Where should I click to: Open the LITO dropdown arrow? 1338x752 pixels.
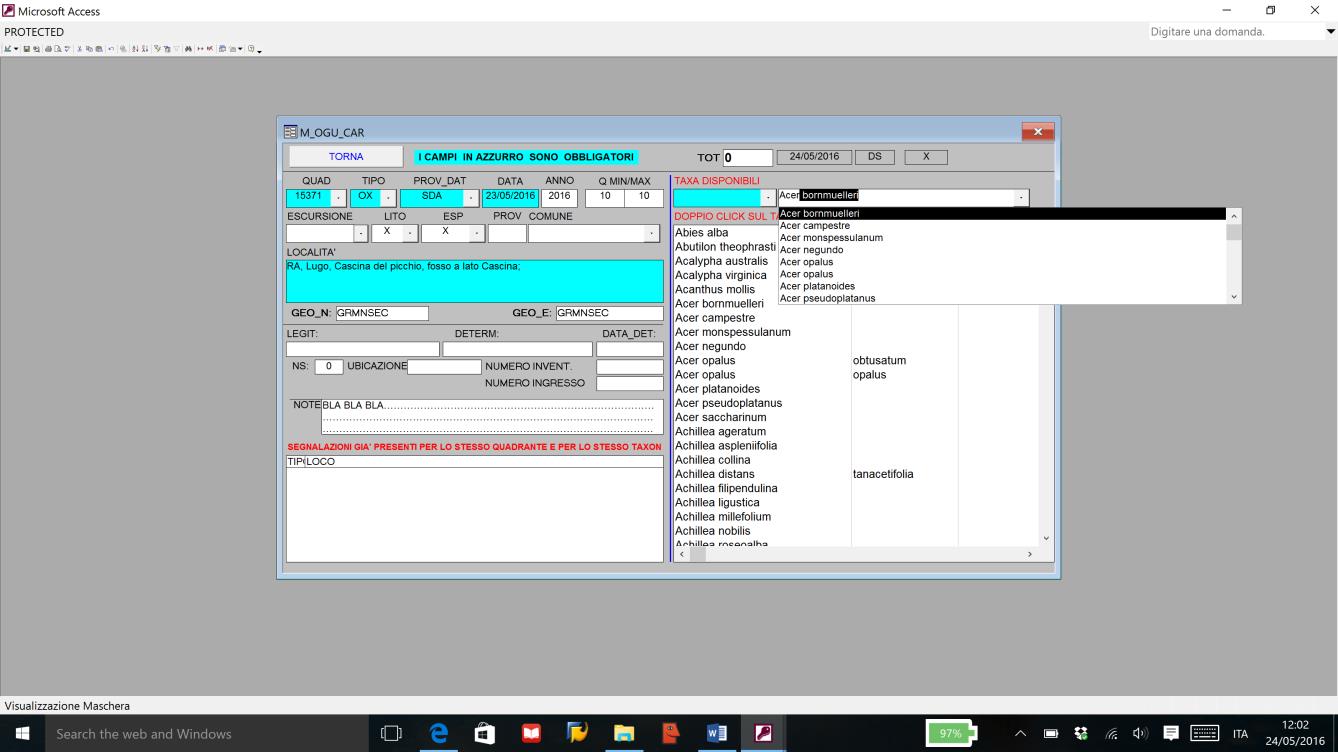[410, 234]
